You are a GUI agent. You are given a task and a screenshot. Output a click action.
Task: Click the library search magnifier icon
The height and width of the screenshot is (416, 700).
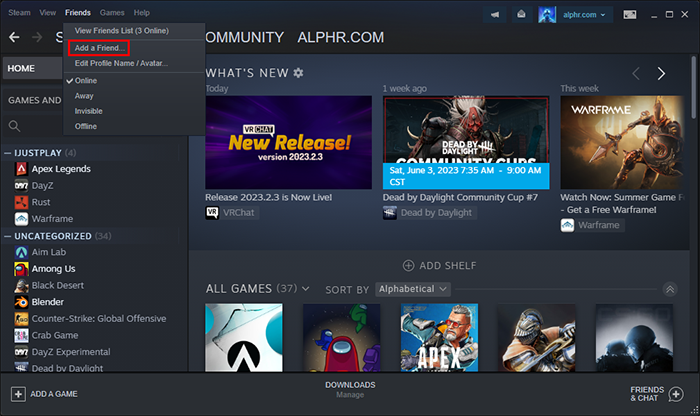click(14, 126)
